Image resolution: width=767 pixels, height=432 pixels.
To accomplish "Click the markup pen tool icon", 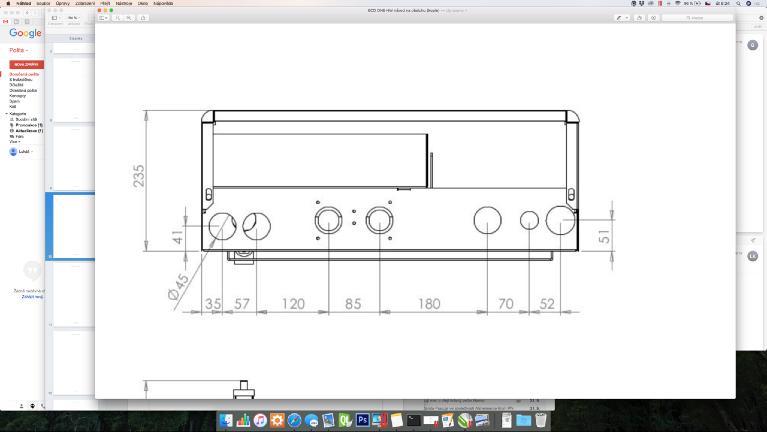I will coord(619,18).
